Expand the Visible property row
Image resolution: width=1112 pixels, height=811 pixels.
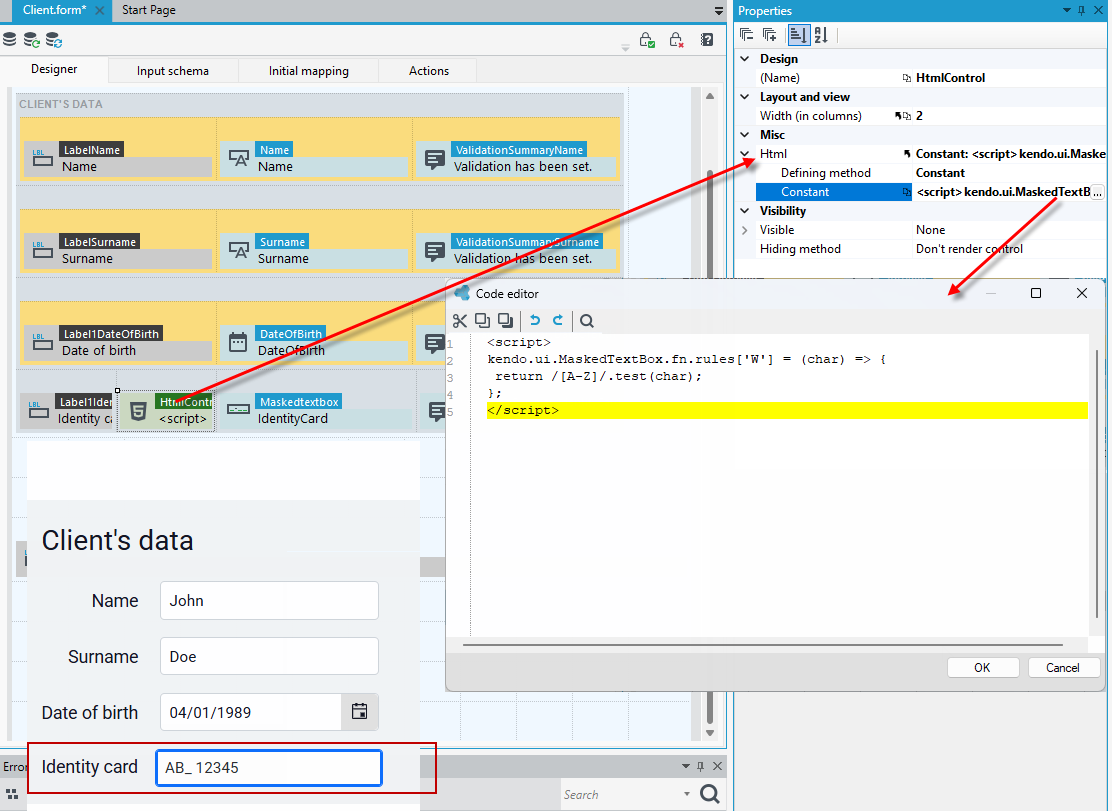pyautogui.click(x=745, y=230)
